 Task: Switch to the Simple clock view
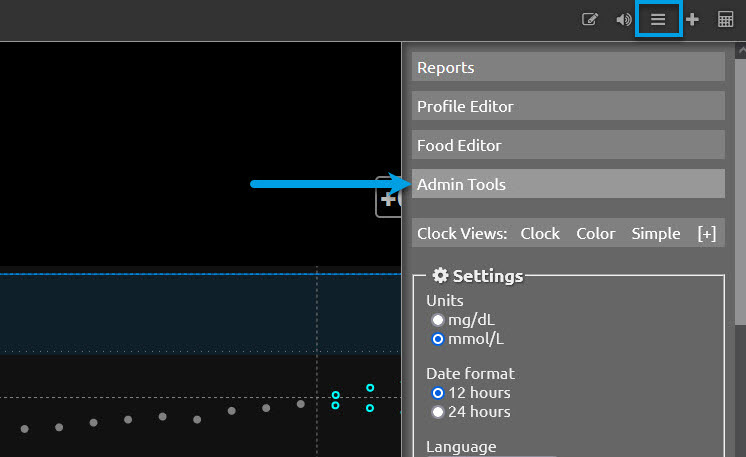point(656,233)
